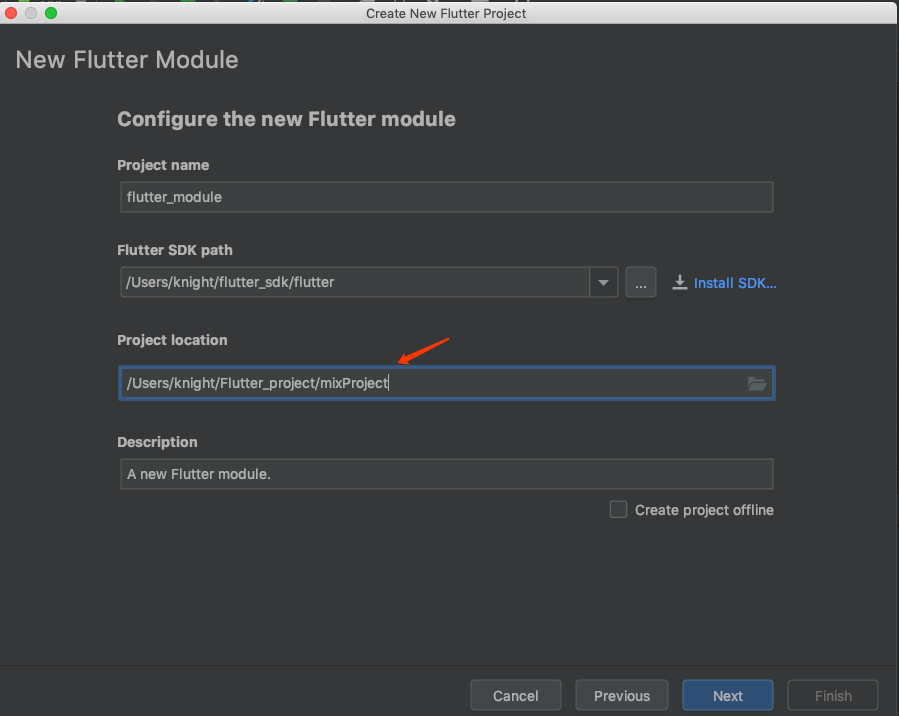Viewport: 899px width, 716px height.
Task: Focus the Project name field flutter_module
Action: click(x=447, y=197)
